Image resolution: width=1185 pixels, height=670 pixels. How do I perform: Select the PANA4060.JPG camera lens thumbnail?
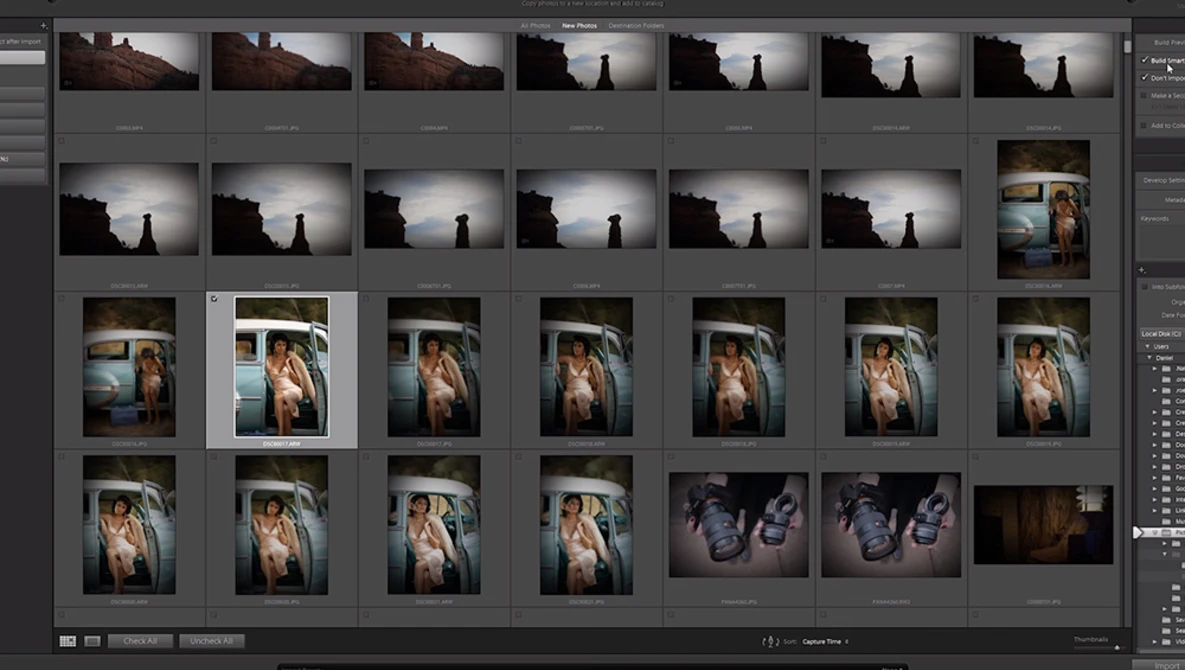pos(738,525)
